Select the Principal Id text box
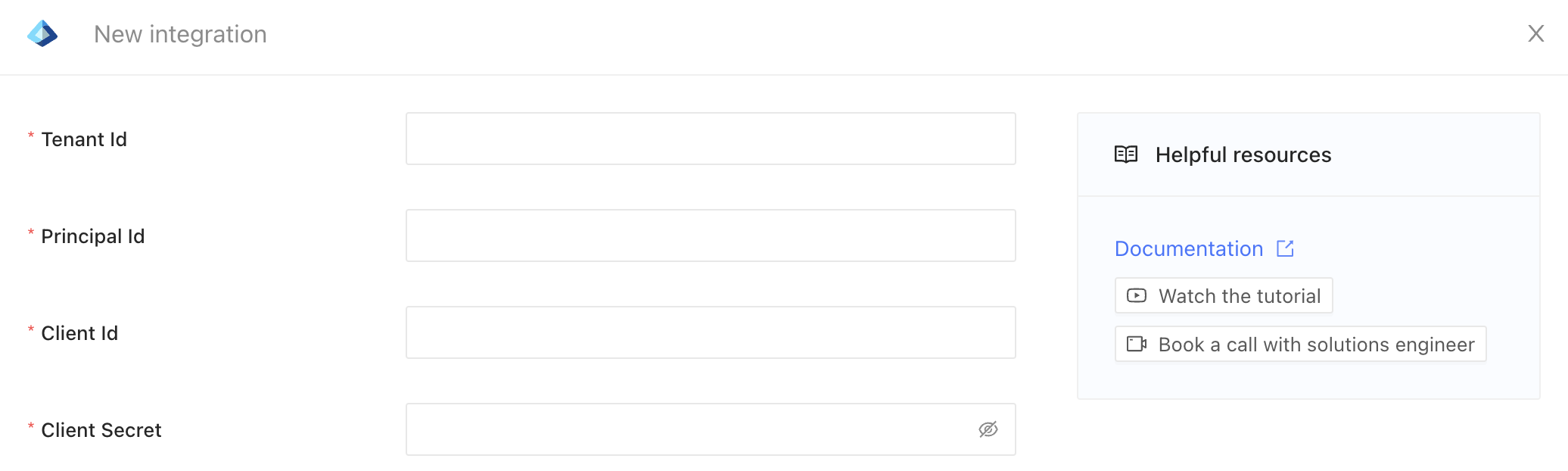Screen dimensions: 1568x471 (x=711, y=235)
